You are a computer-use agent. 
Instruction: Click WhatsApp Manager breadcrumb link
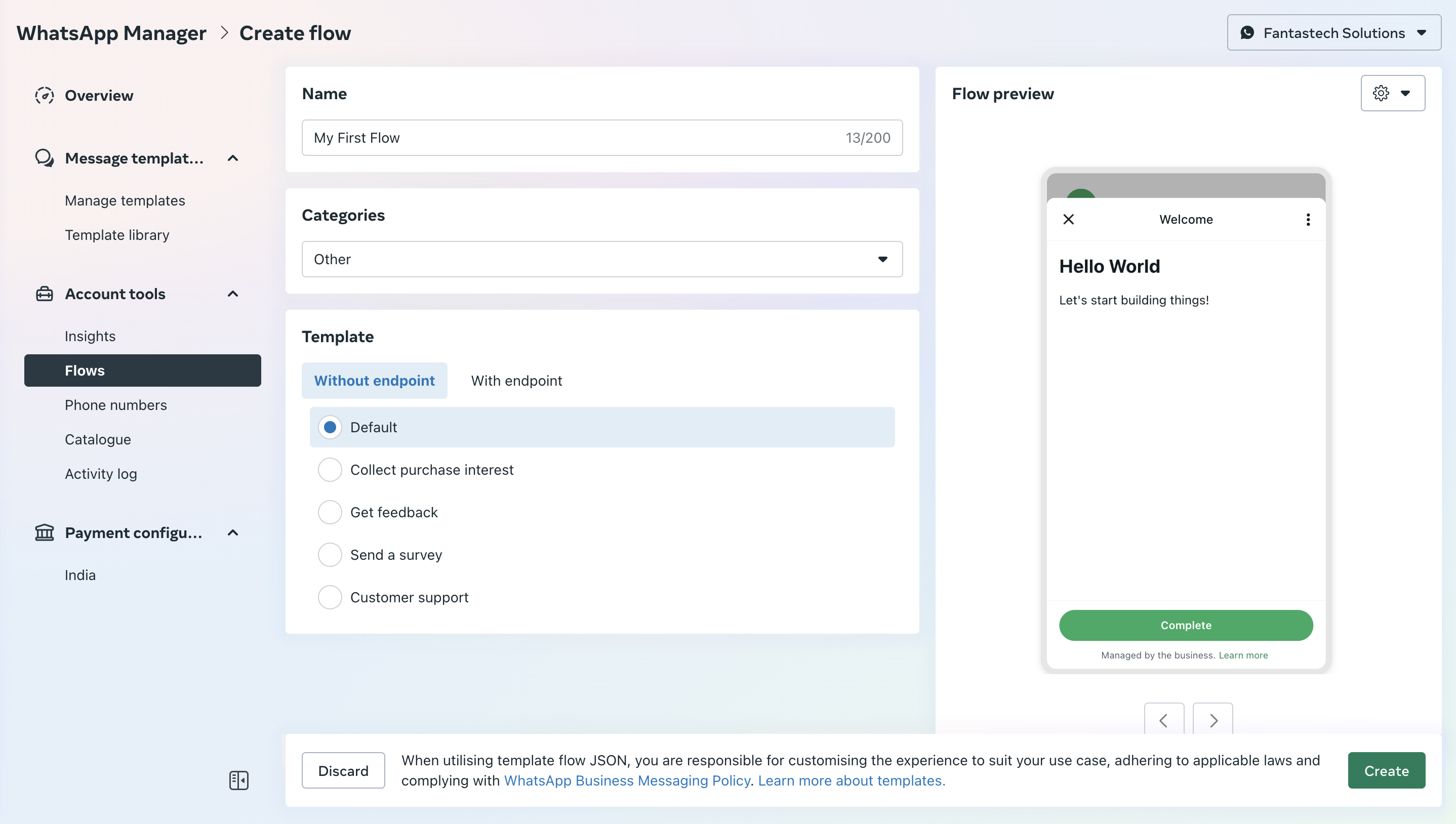[111, 33]
